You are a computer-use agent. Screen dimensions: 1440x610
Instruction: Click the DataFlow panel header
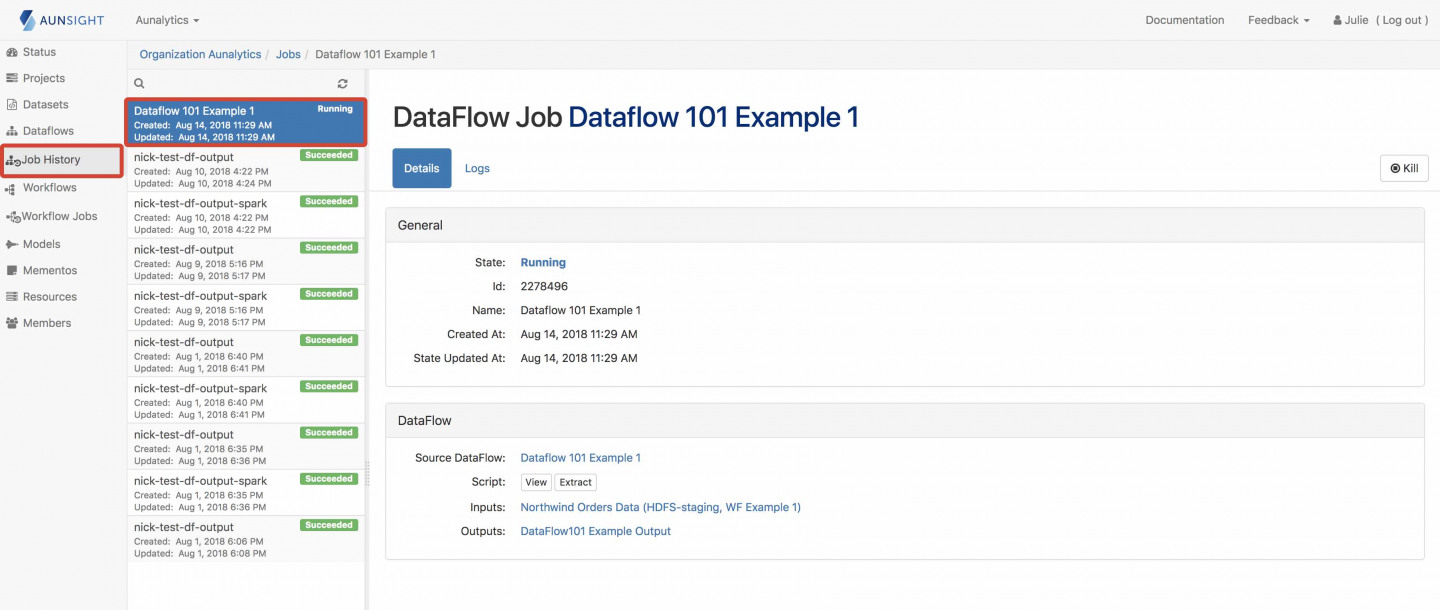pyautogui.click(x=905, y=421)
